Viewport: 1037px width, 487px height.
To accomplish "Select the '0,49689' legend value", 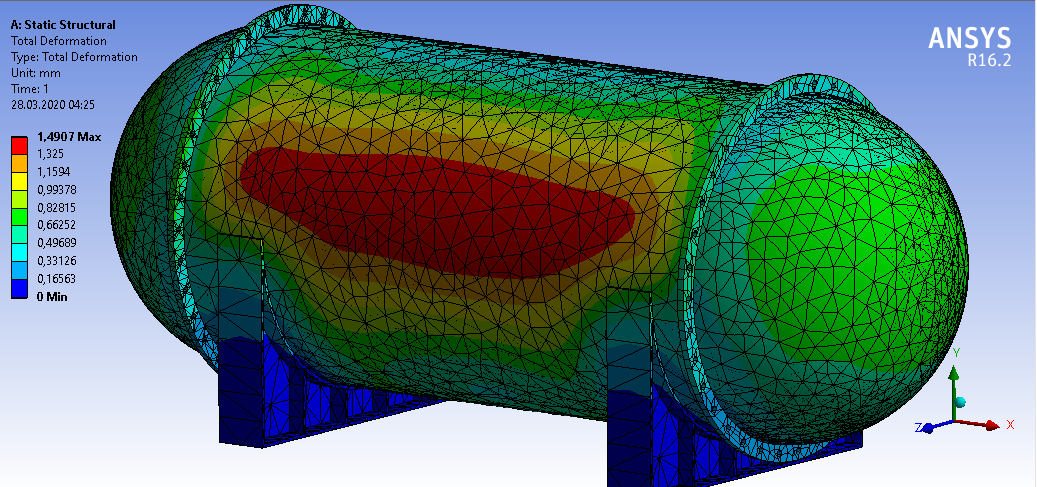I will 56,244.
